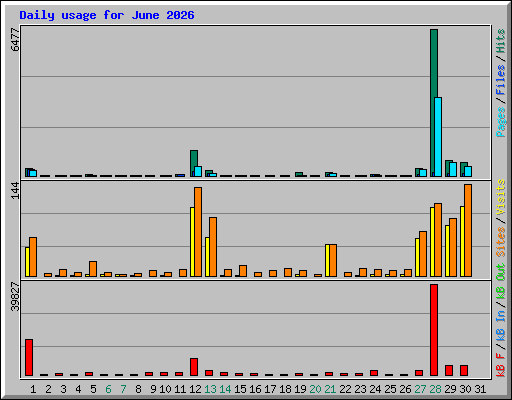Click green weekend day label 21
The width and height of the screenshot is (512, 400).
330,389
